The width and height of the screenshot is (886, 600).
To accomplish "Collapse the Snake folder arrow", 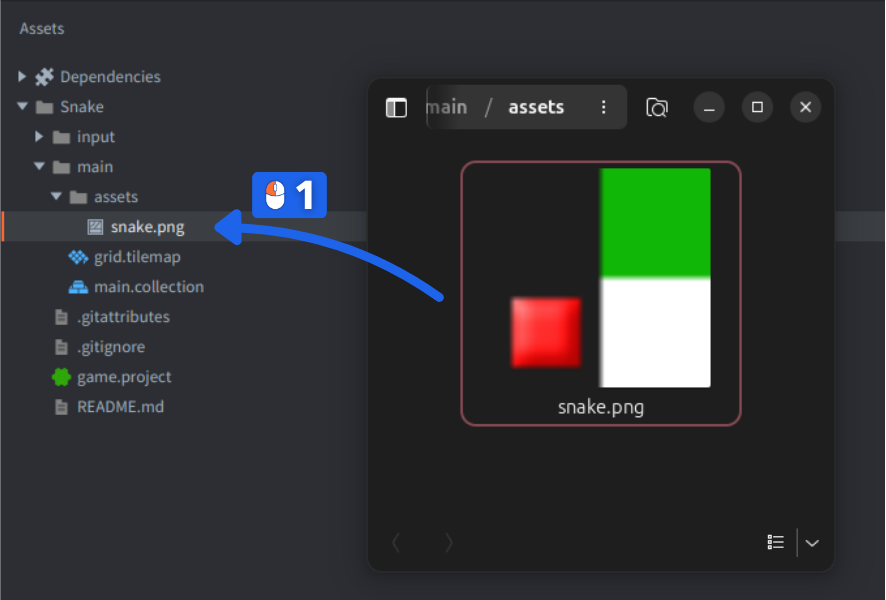I will pyautogui.click(x=22, y=107).
